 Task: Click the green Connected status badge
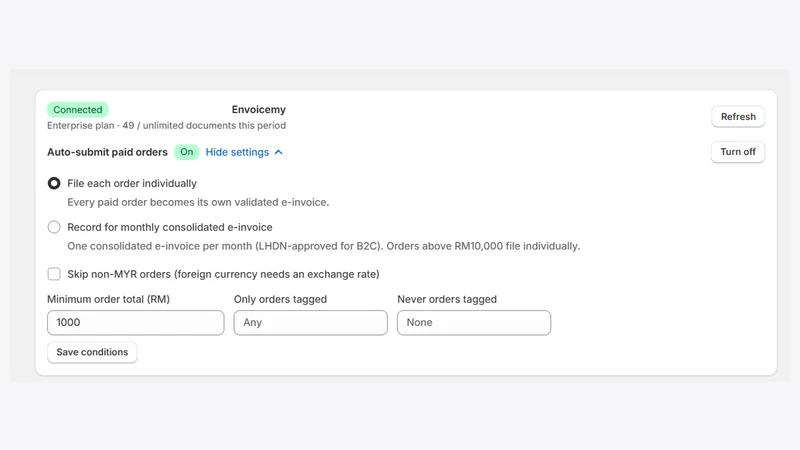(78, 110)
